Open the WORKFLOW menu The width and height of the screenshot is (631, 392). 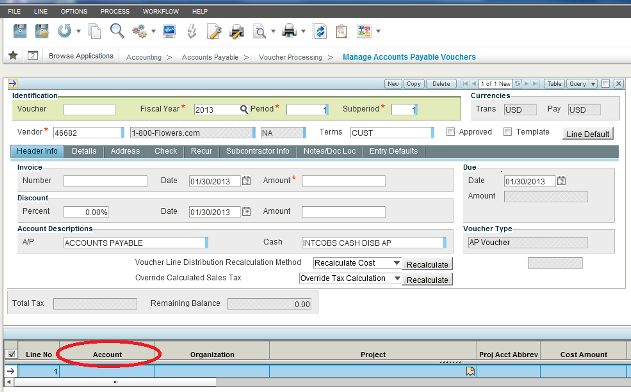click(161, 11)
